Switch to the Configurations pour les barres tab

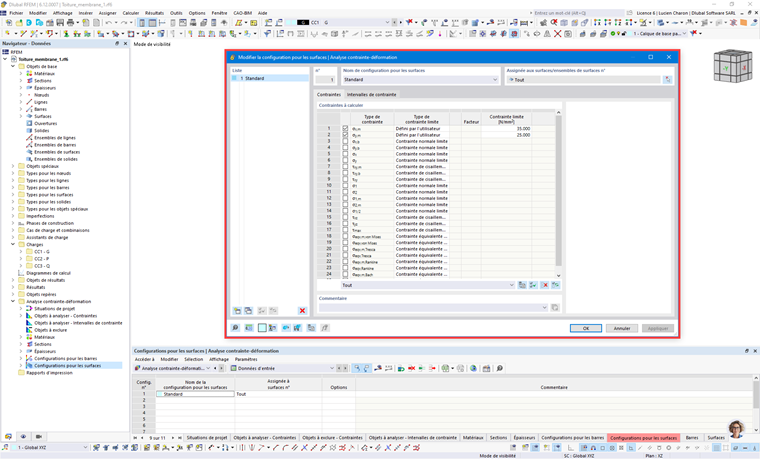pyautogui.click(x=572, y=438)
